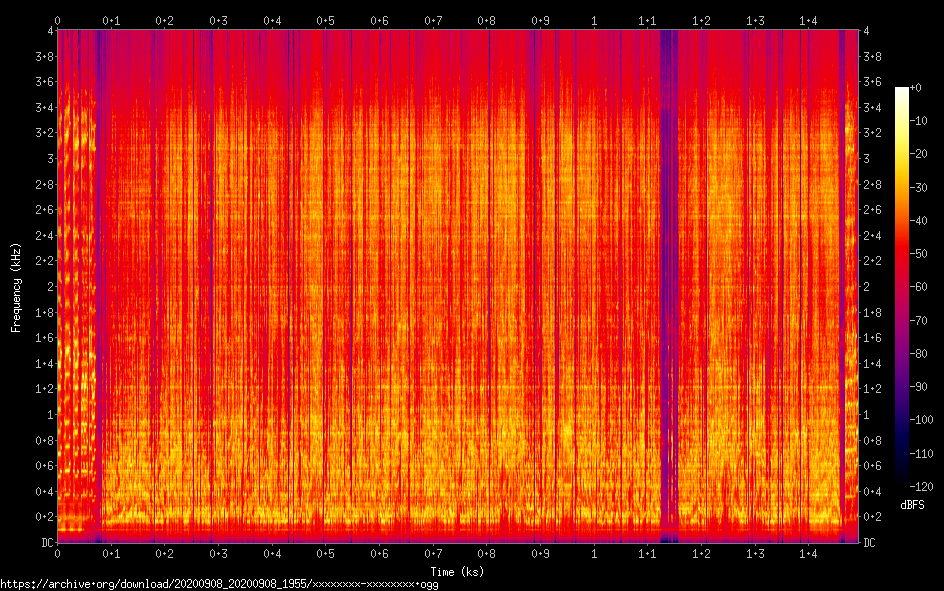Click the "-100" color scale label
Viewport: 944px width, 591px height.
(x=921, y=420)
